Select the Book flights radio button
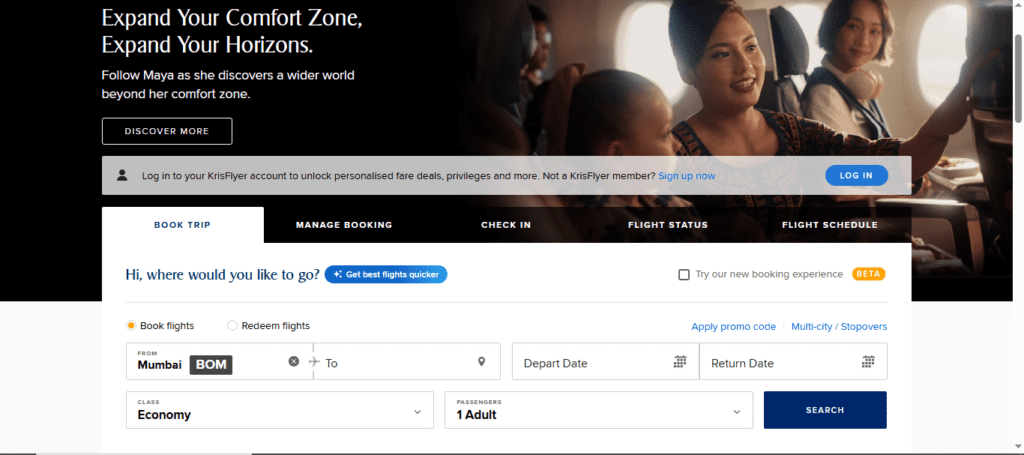 click(131, 326)
